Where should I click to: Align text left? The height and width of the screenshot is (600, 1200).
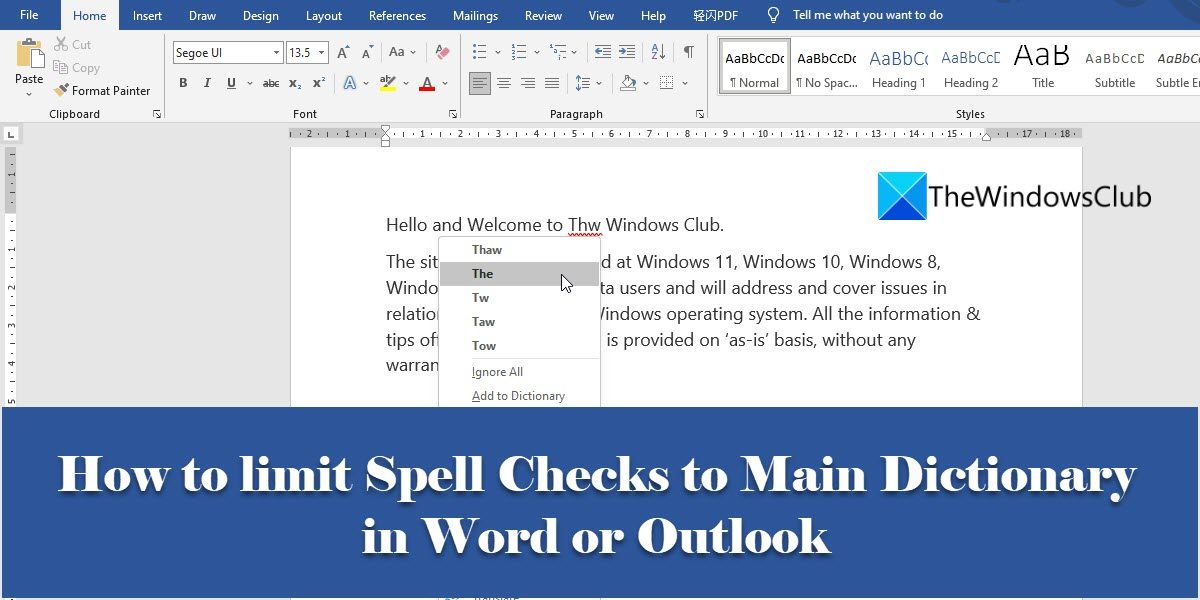pos(480,84)
